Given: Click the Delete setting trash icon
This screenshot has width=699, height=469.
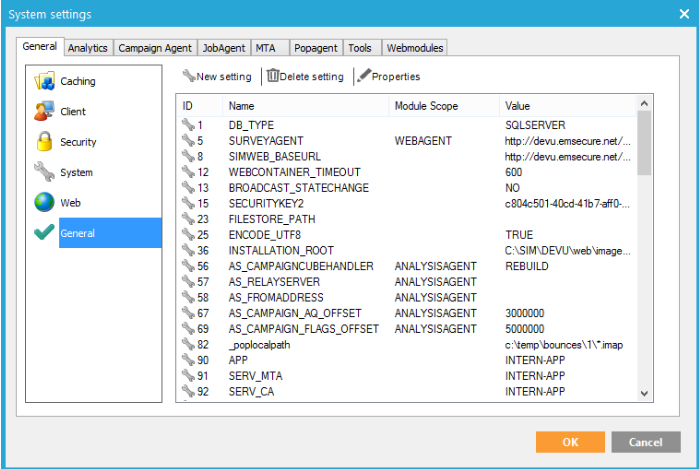Looking at the screenshot, I should [273, 76].
